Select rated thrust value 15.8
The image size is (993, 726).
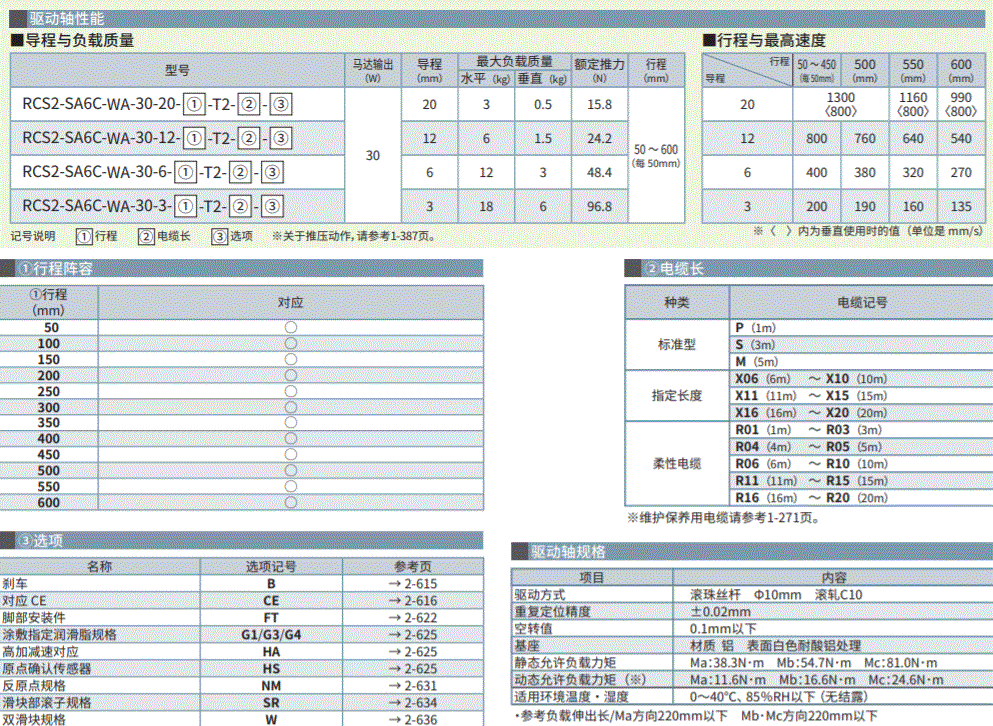click(x=599, y=105)
